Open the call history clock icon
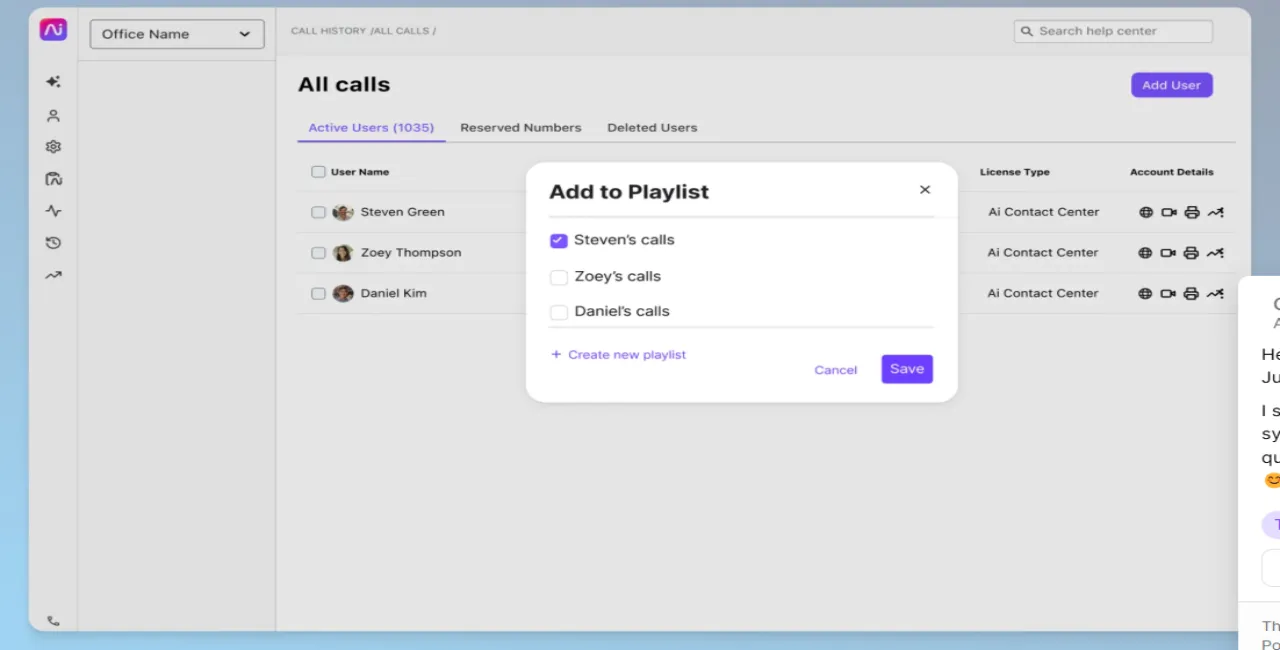Viewport: 1280px width, 650px height. tap(53, 243)
